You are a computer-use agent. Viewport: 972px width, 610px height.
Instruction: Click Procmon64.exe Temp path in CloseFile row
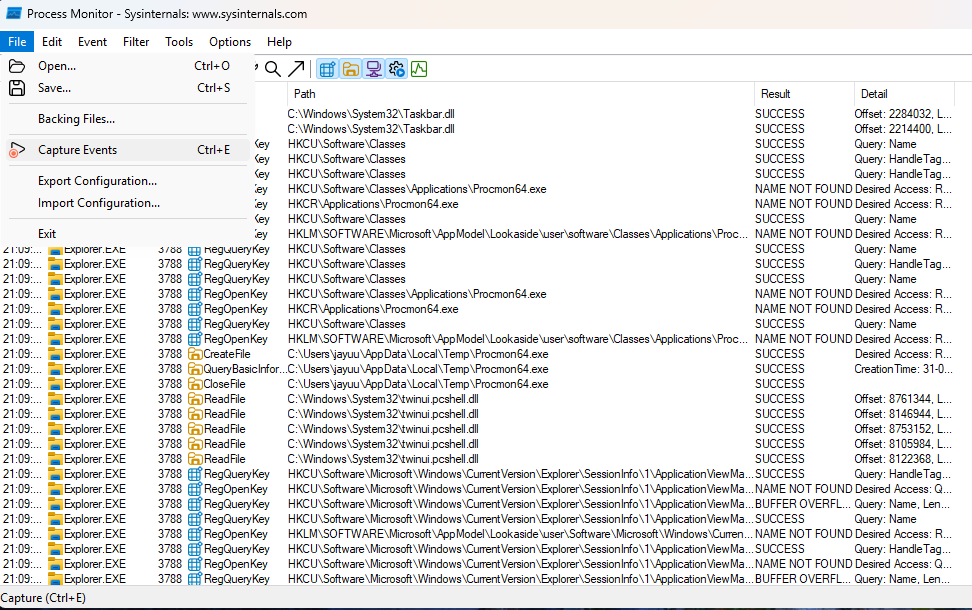click(x=418, y=384)
